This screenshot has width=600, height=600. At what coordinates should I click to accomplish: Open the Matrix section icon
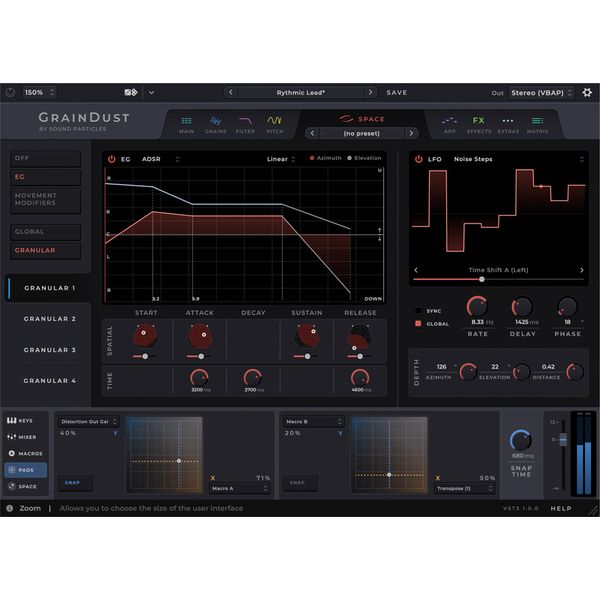coord(537,125)
